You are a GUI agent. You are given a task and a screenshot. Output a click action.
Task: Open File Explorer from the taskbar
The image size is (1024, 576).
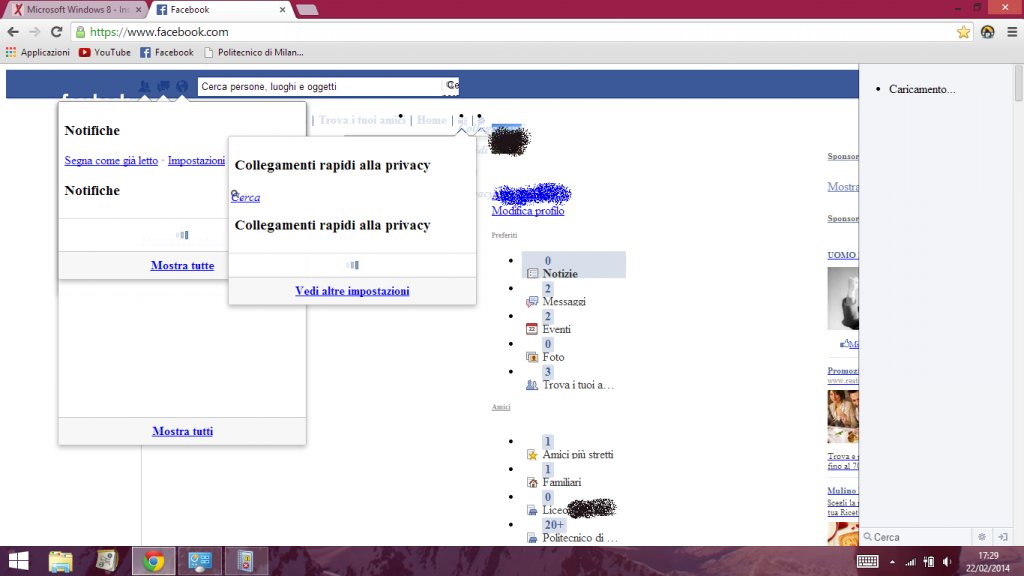coord(61,561)
